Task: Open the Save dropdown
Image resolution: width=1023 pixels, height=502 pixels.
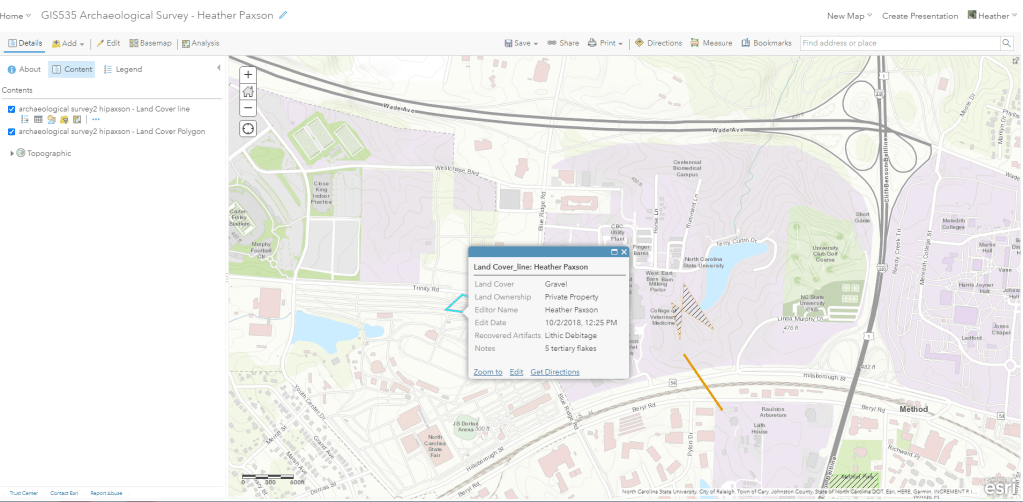Action: coord(523,43)
